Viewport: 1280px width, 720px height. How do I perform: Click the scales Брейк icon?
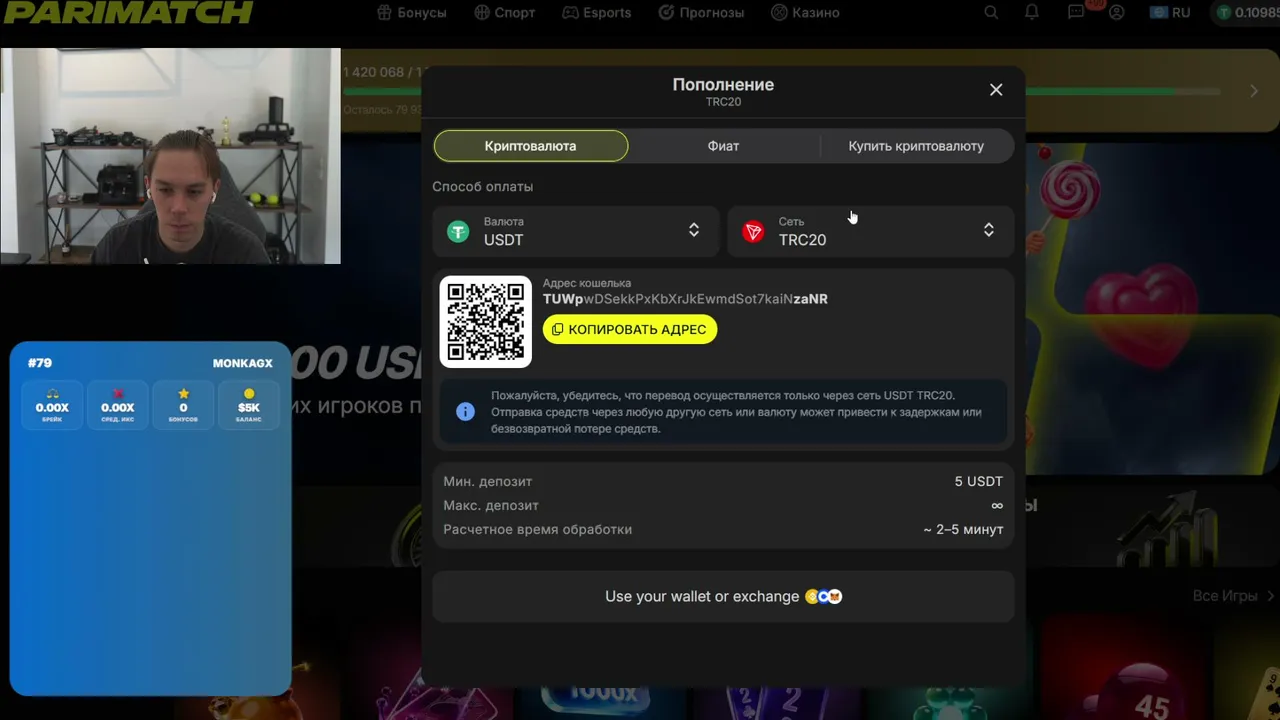tap(52, 394)
